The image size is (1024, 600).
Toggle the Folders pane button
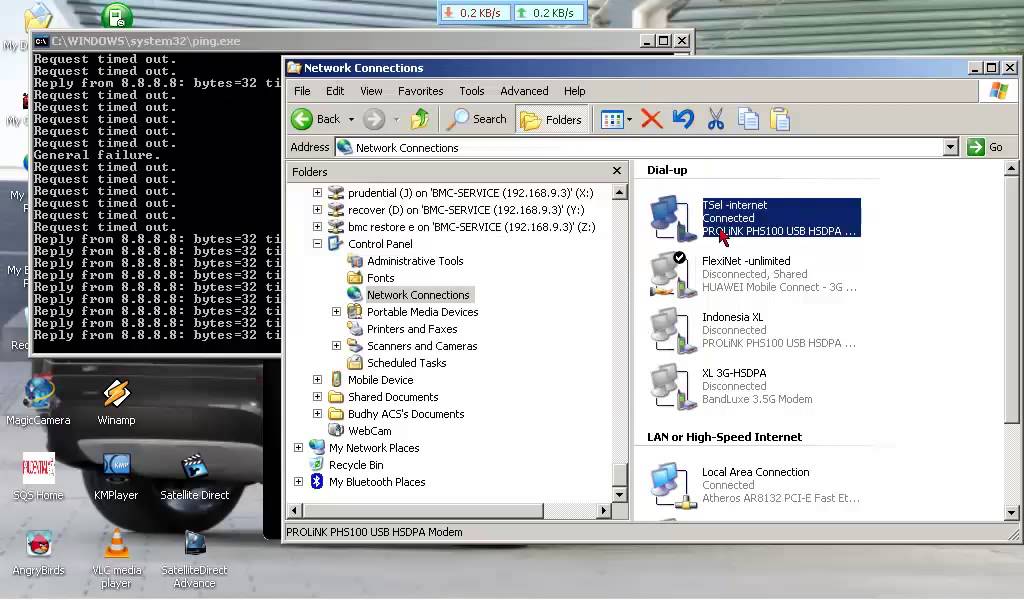(x=552, y=119)
